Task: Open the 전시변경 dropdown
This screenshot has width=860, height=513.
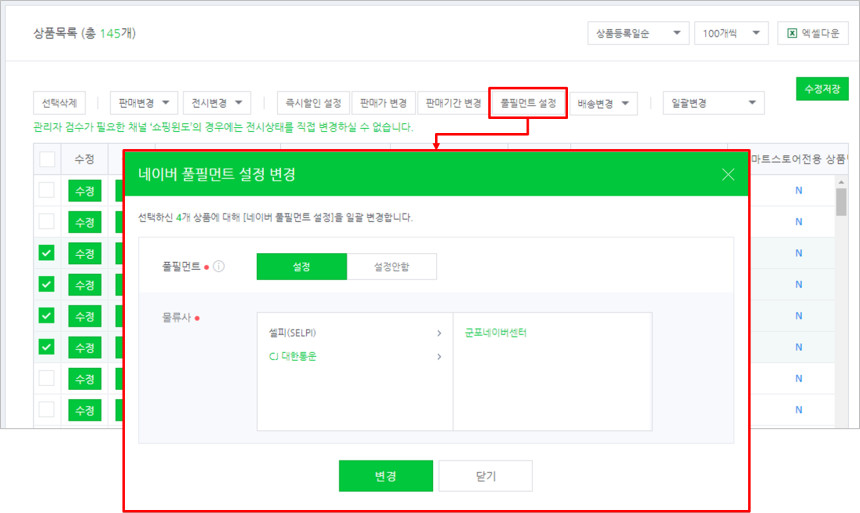Action: point(217,103)
